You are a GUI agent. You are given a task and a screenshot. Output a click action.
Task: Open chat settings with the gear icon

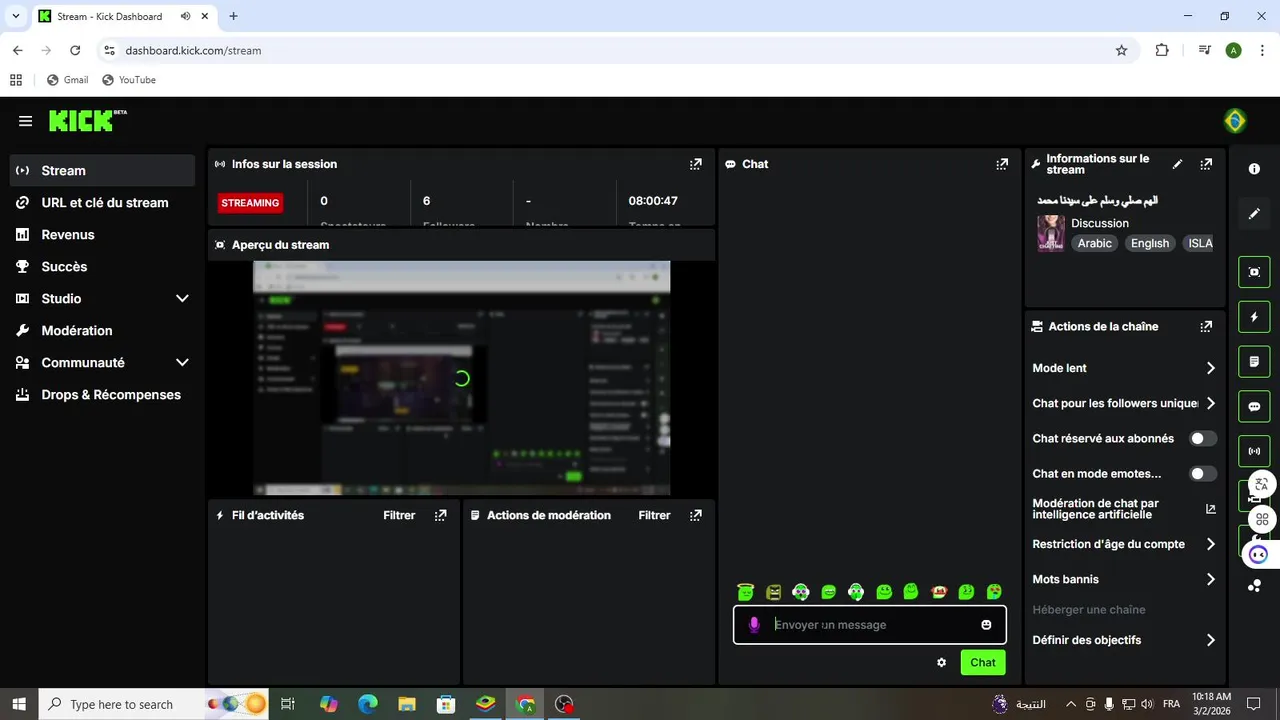(941, 662)
